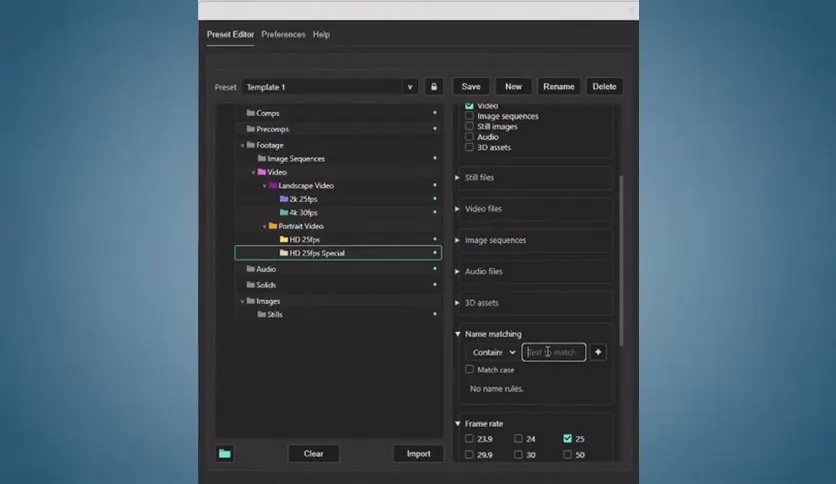
Task: Click the Image Sequences folder icon
Action: coord(261,158)
